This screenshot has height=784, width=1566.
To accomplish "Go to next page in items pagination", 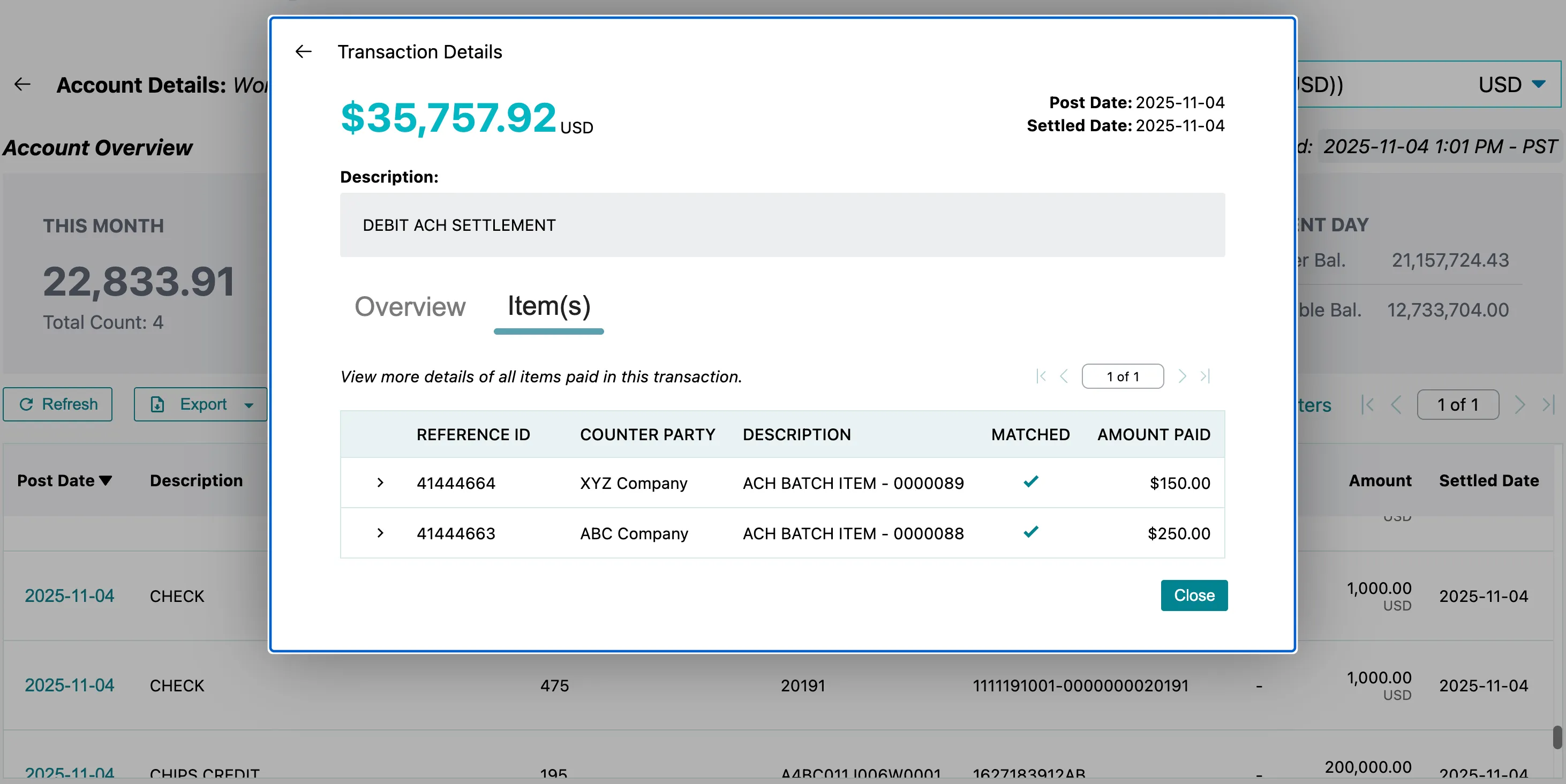I will [x=1182, y=376].
